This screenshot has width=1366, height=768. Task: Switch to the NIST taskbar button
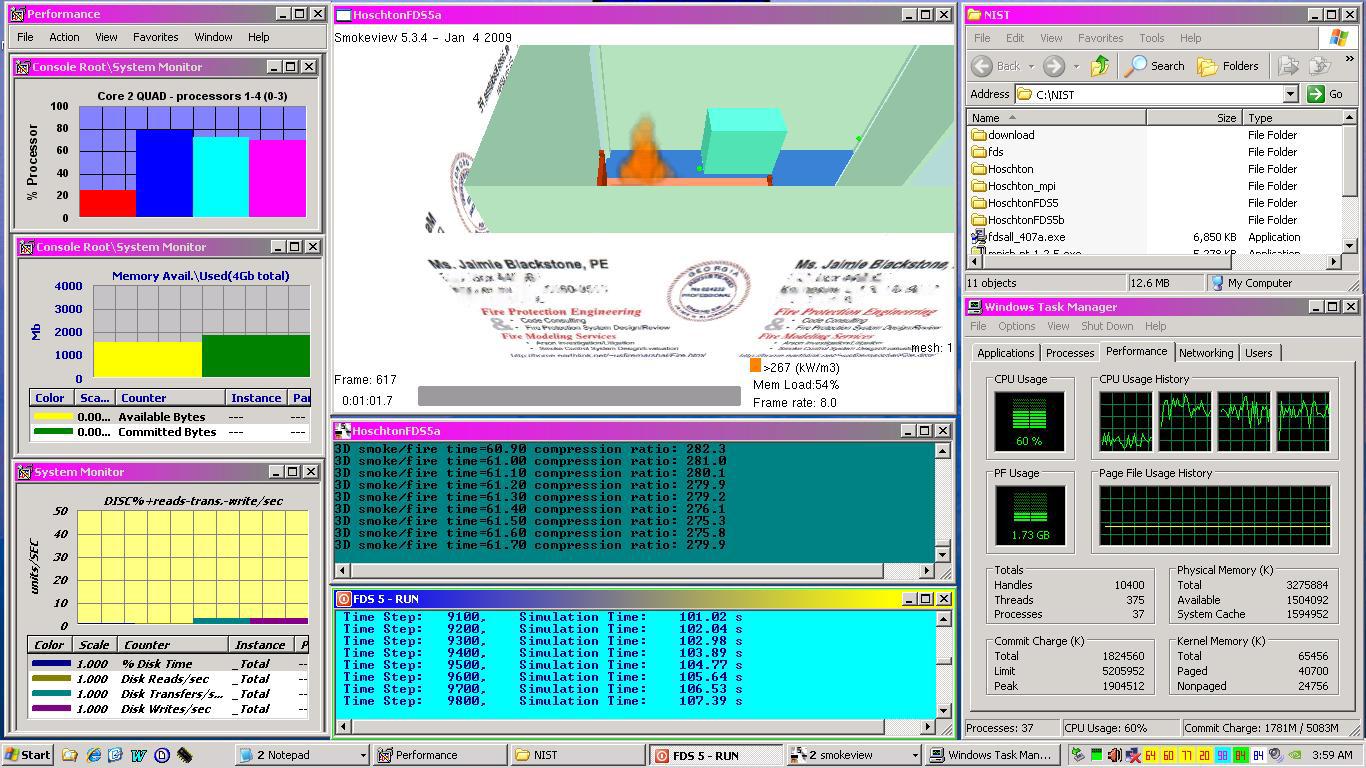pos(578,755)
